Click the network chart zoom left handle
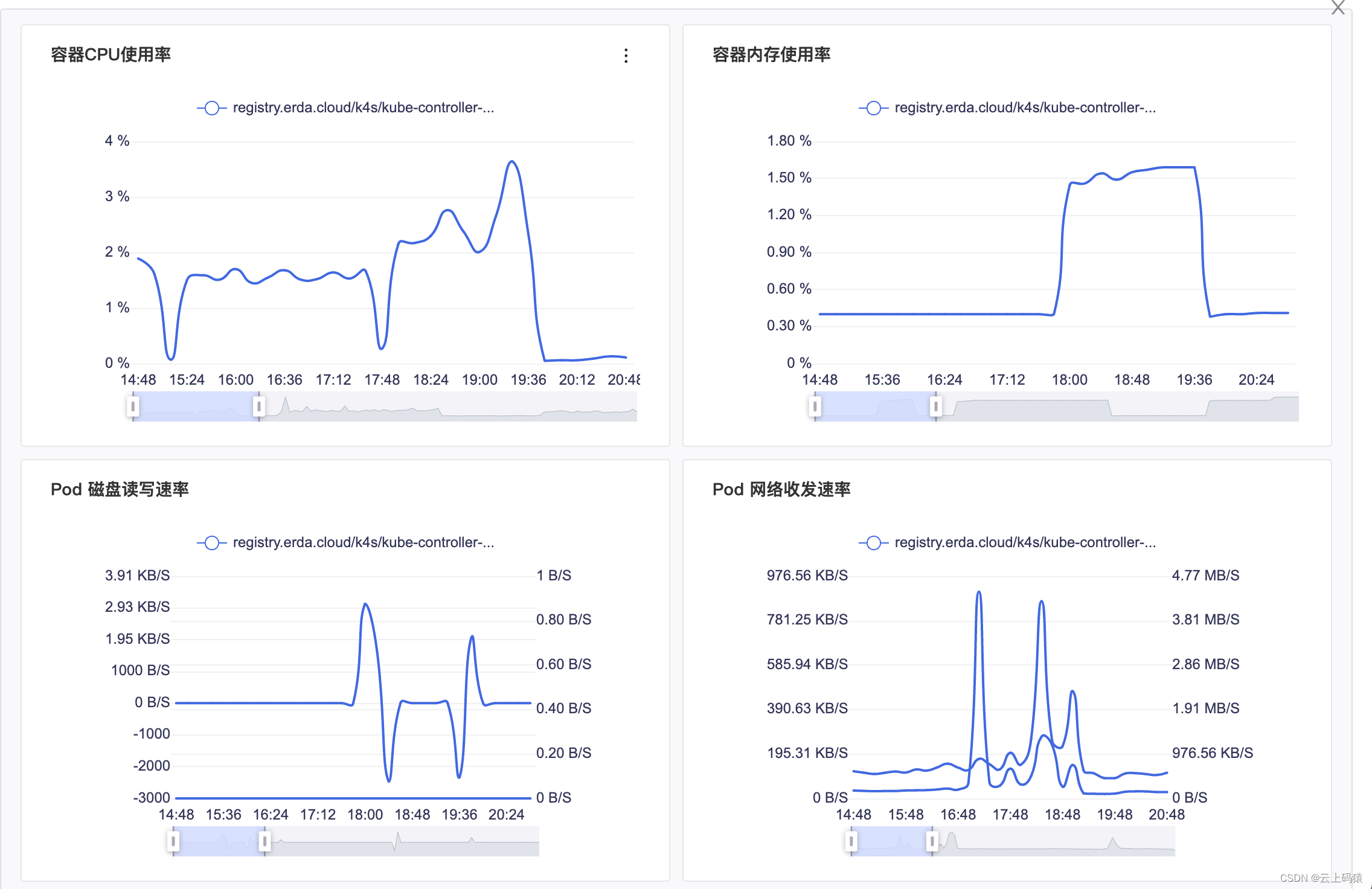Viewport: 1372px width, 889px height. pos(851,841)
